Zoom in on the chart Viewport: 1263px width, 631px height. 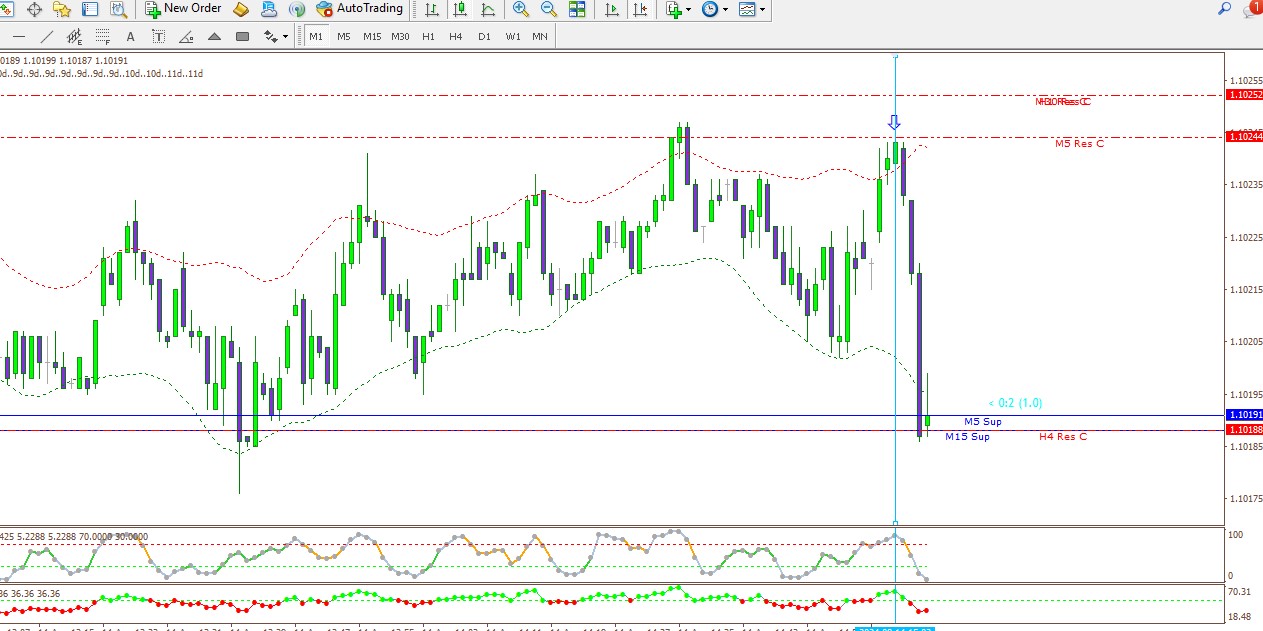point(520,9)
